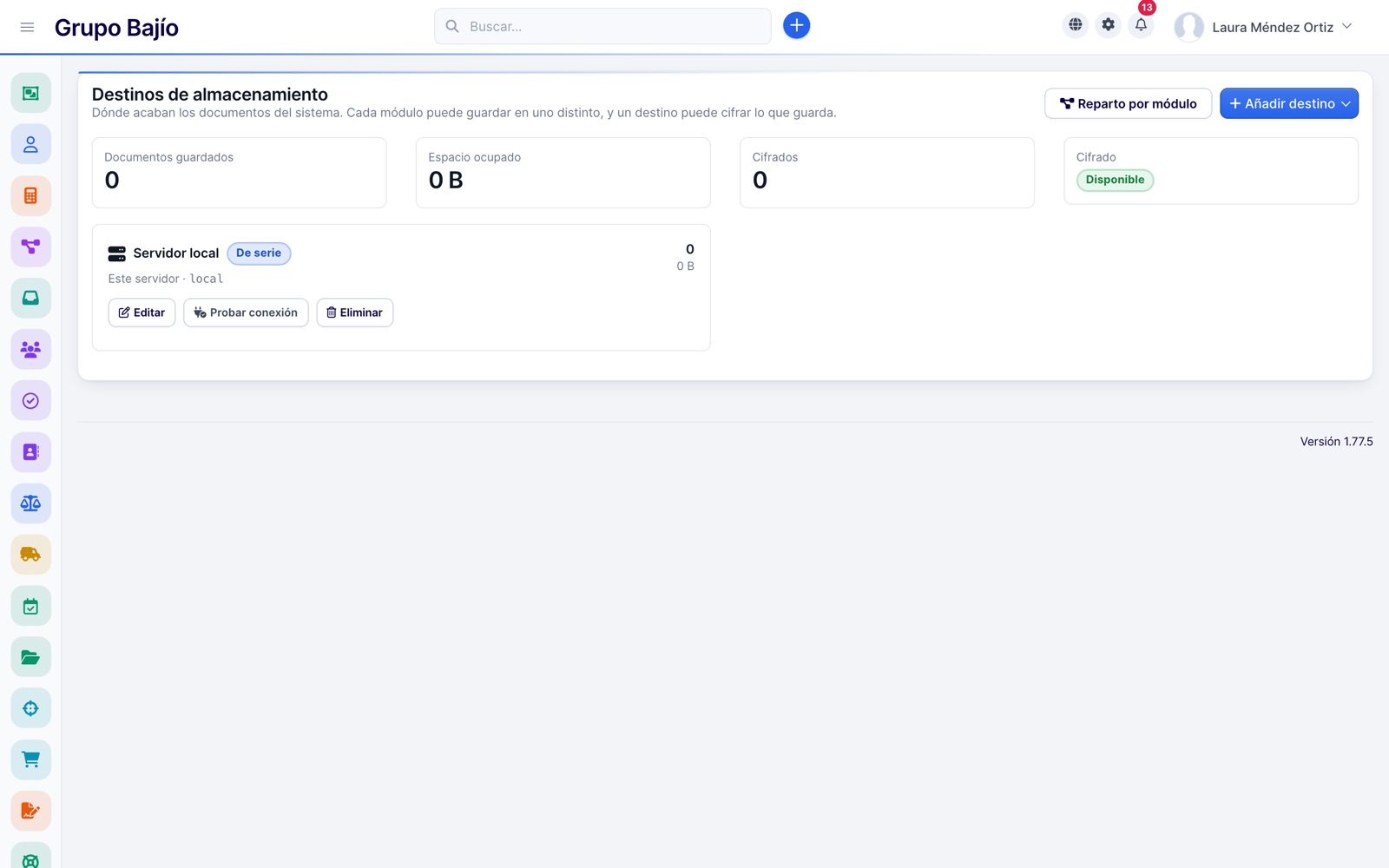Open the balance scale sidebar icon
The width and height of the screenshot is (1389, 868).
(x=30, y=503)
